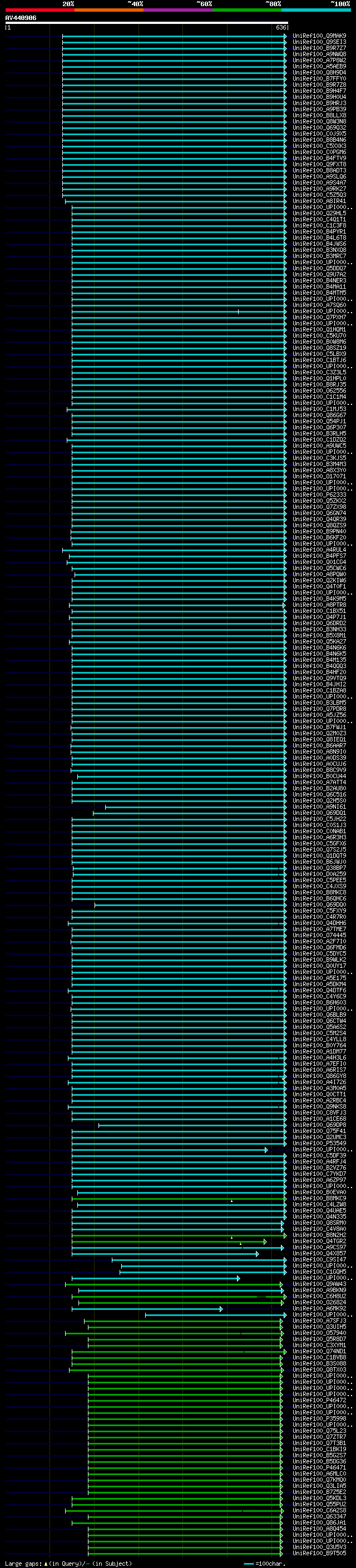Open hit UniRef100_Q3U5V3
Image resolution: width=356 pixels, height=1568 pixels.
(319, 1547)
